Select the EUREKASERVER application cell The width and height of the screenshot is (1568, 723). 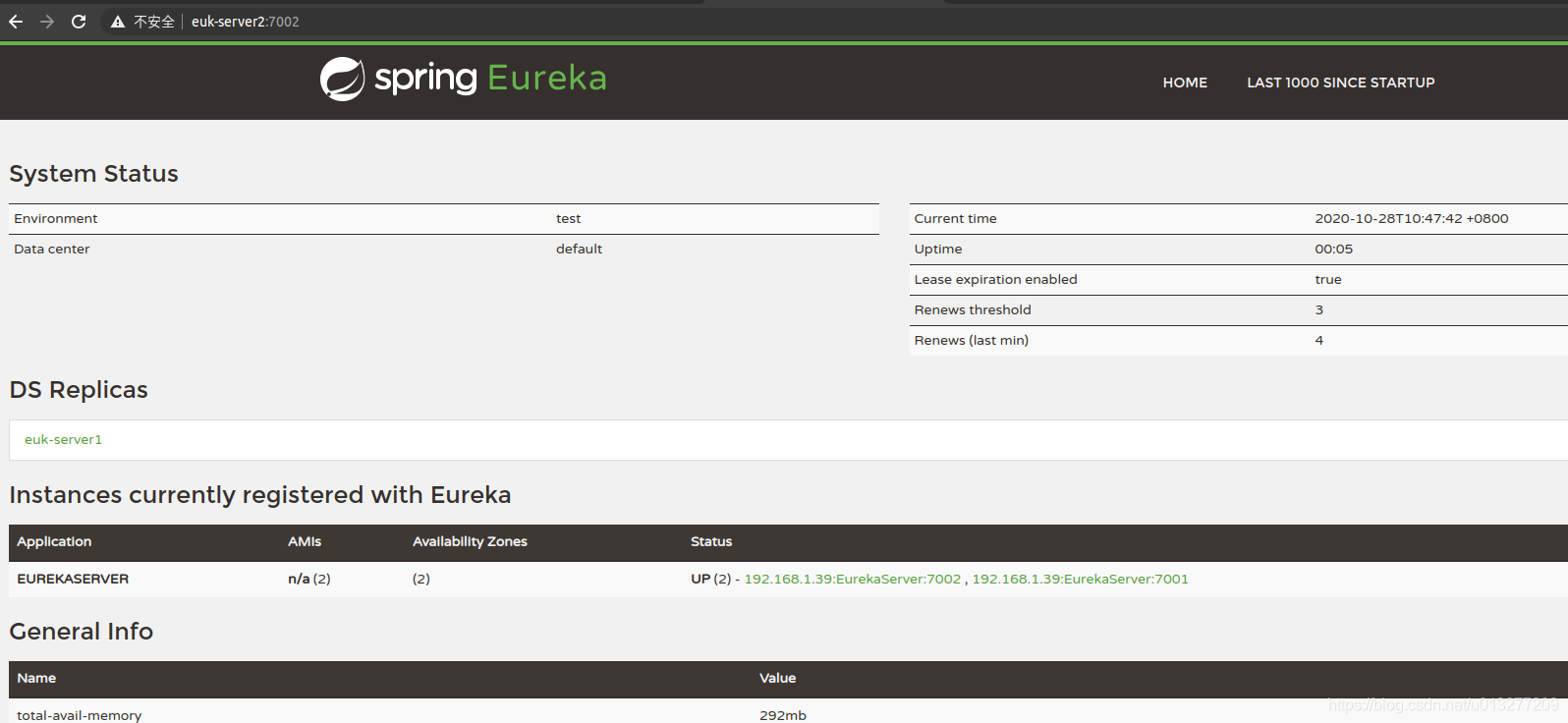pos(73,580)
